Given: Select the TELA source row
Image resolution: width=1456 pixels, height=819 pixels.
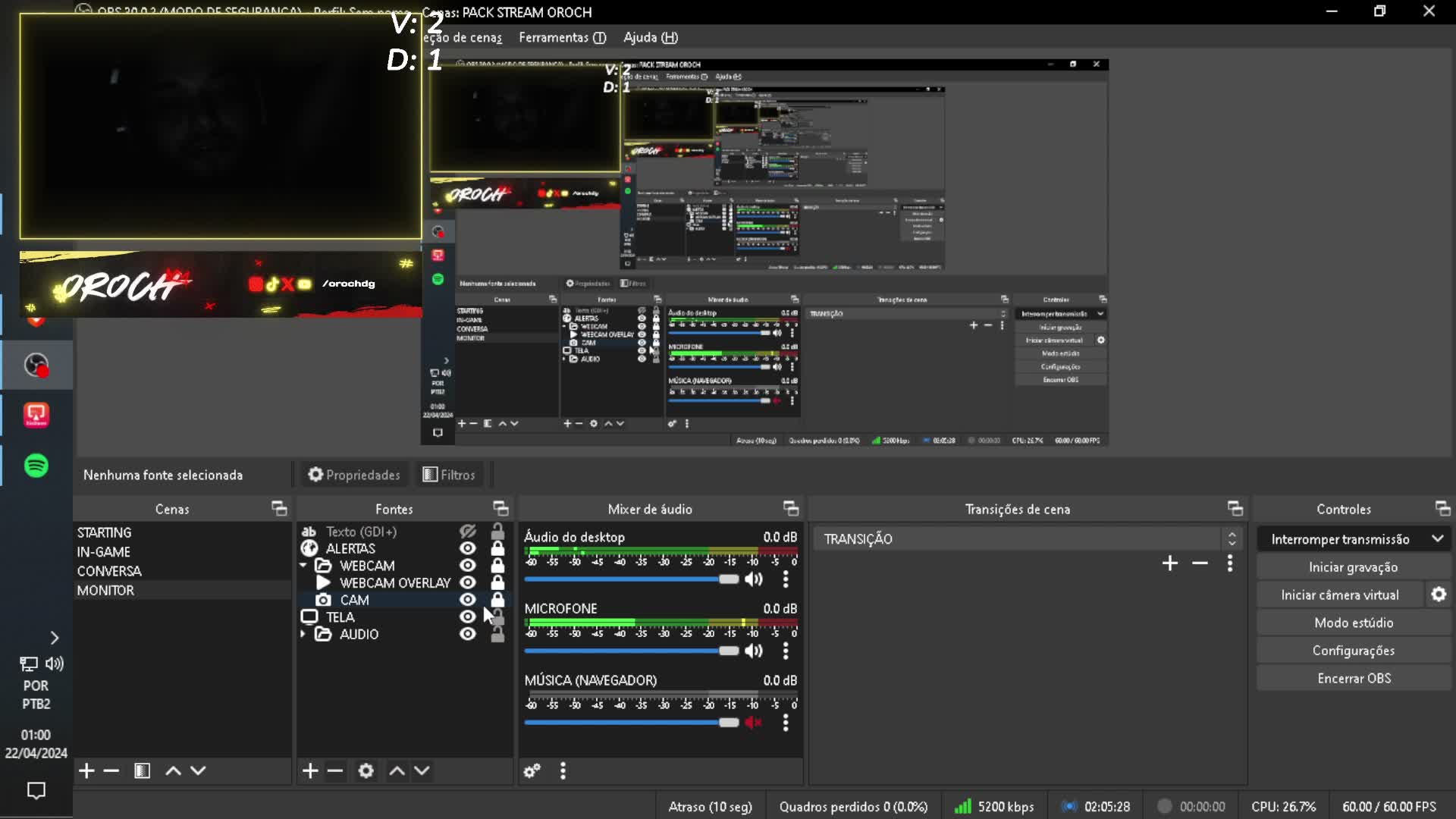Looking at the screenshot, I should 404,617.
